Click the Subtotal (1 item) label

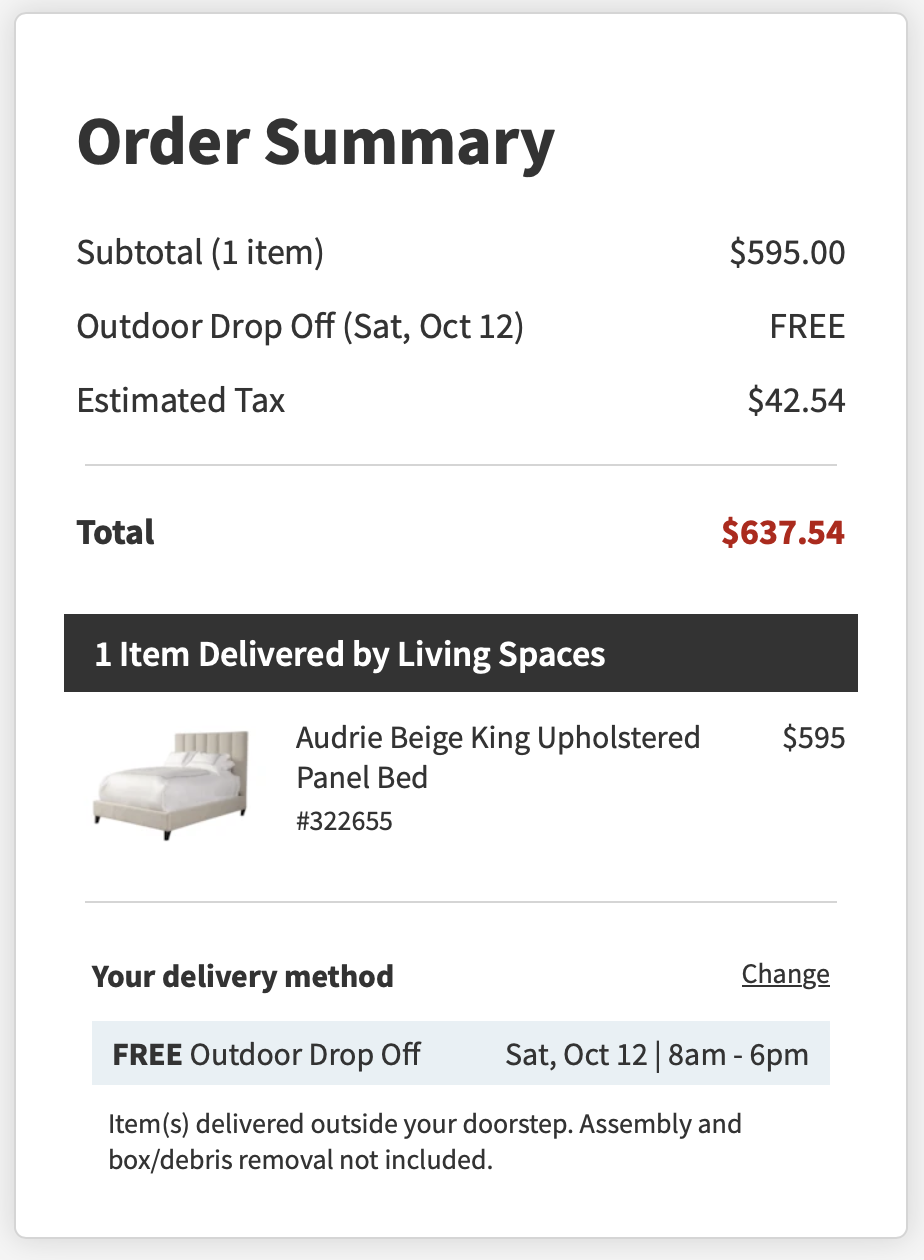pyautogui.click(x=200, y=252)
